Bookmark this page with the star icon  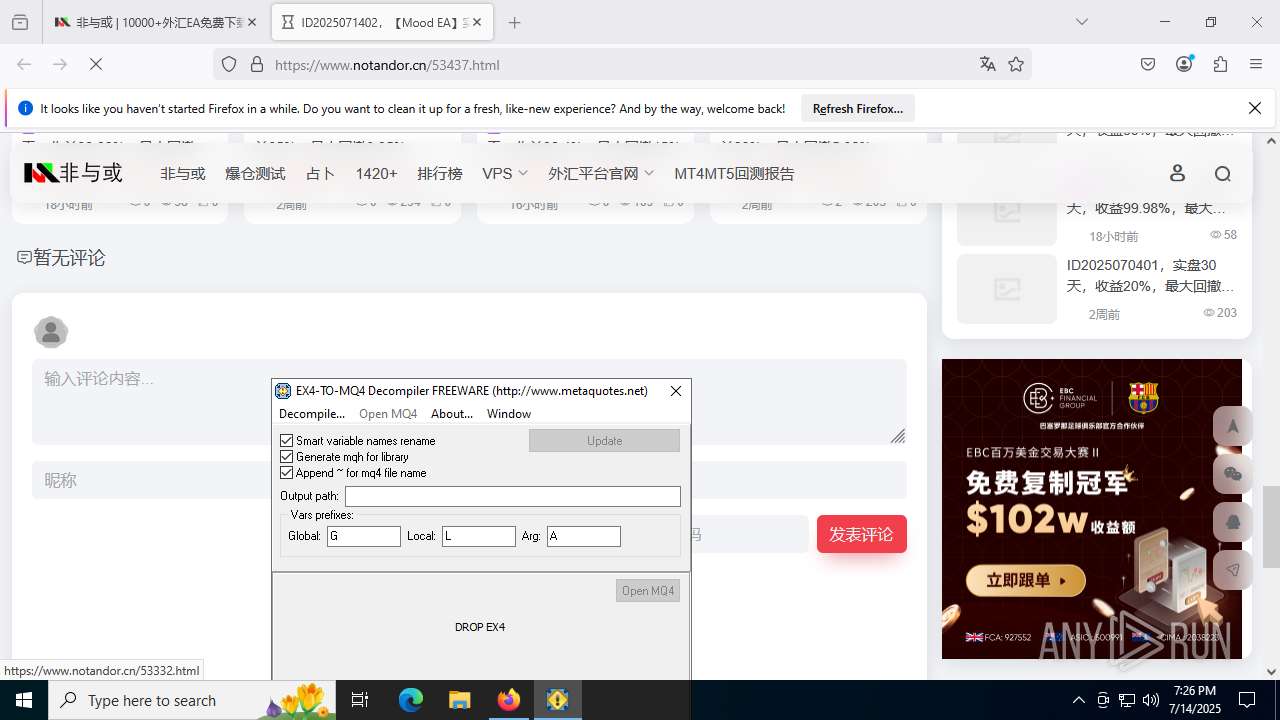(x=1016, y=64)
